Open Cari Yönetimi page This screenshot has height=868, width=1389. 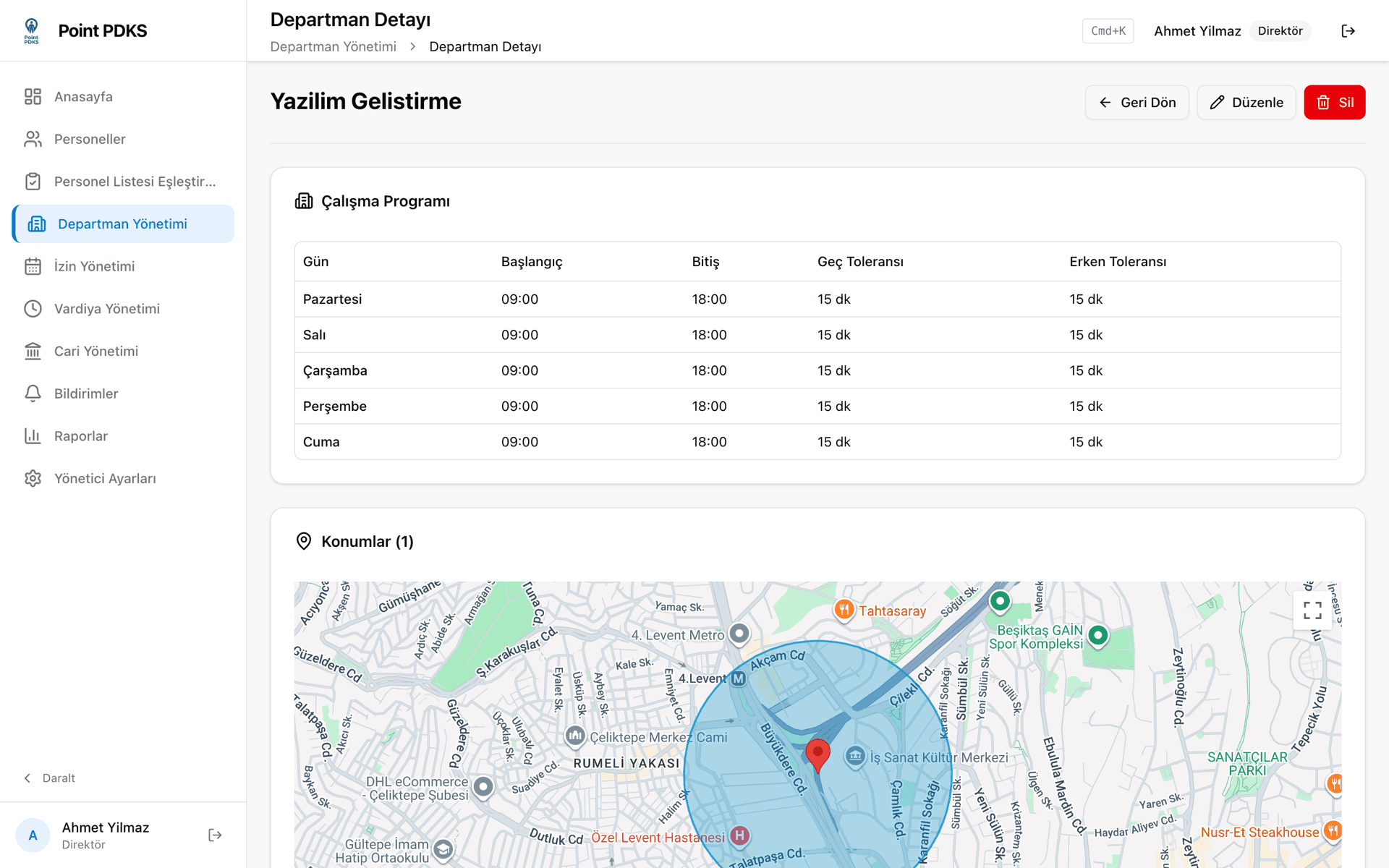pos(123,351)
